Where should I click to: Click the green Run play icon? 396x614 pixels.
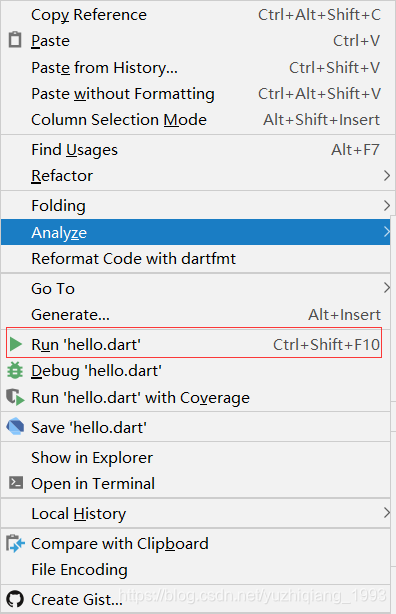click(x=16, y=344)
